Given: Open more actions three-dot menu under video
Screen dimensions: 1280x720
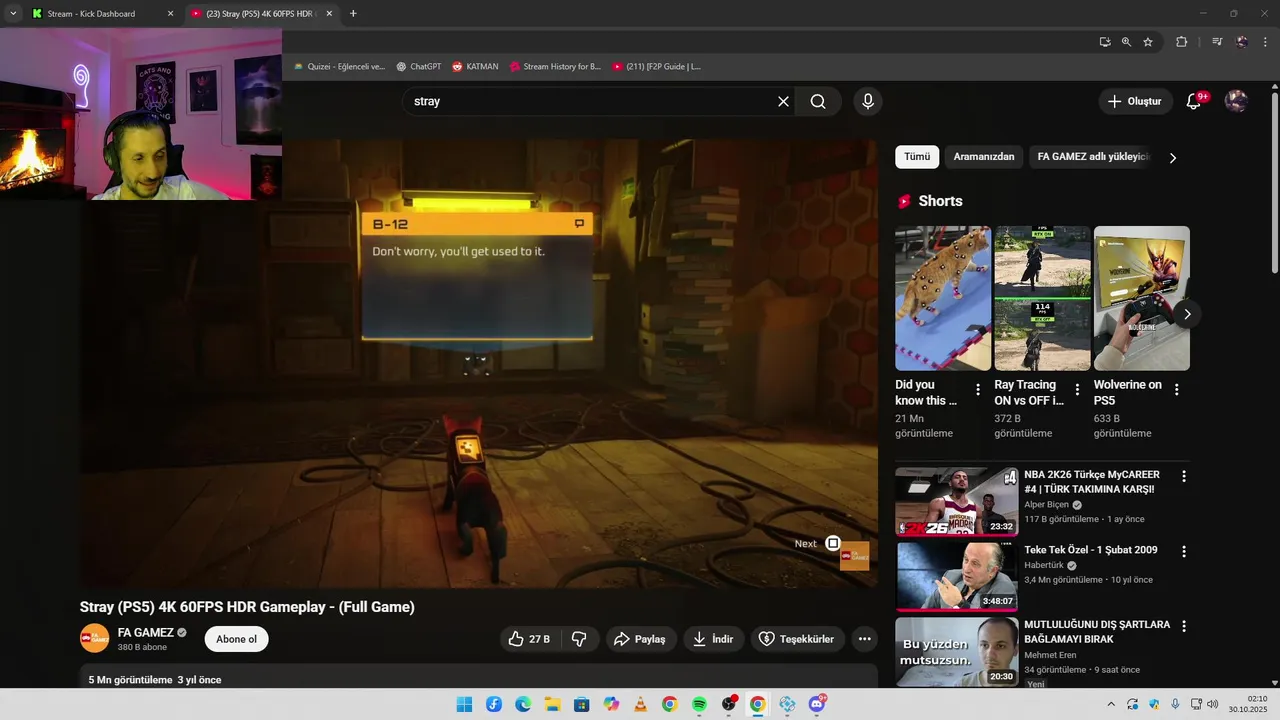Looking at the screenshot, I should pyautogui.click(x=865, y=639).
